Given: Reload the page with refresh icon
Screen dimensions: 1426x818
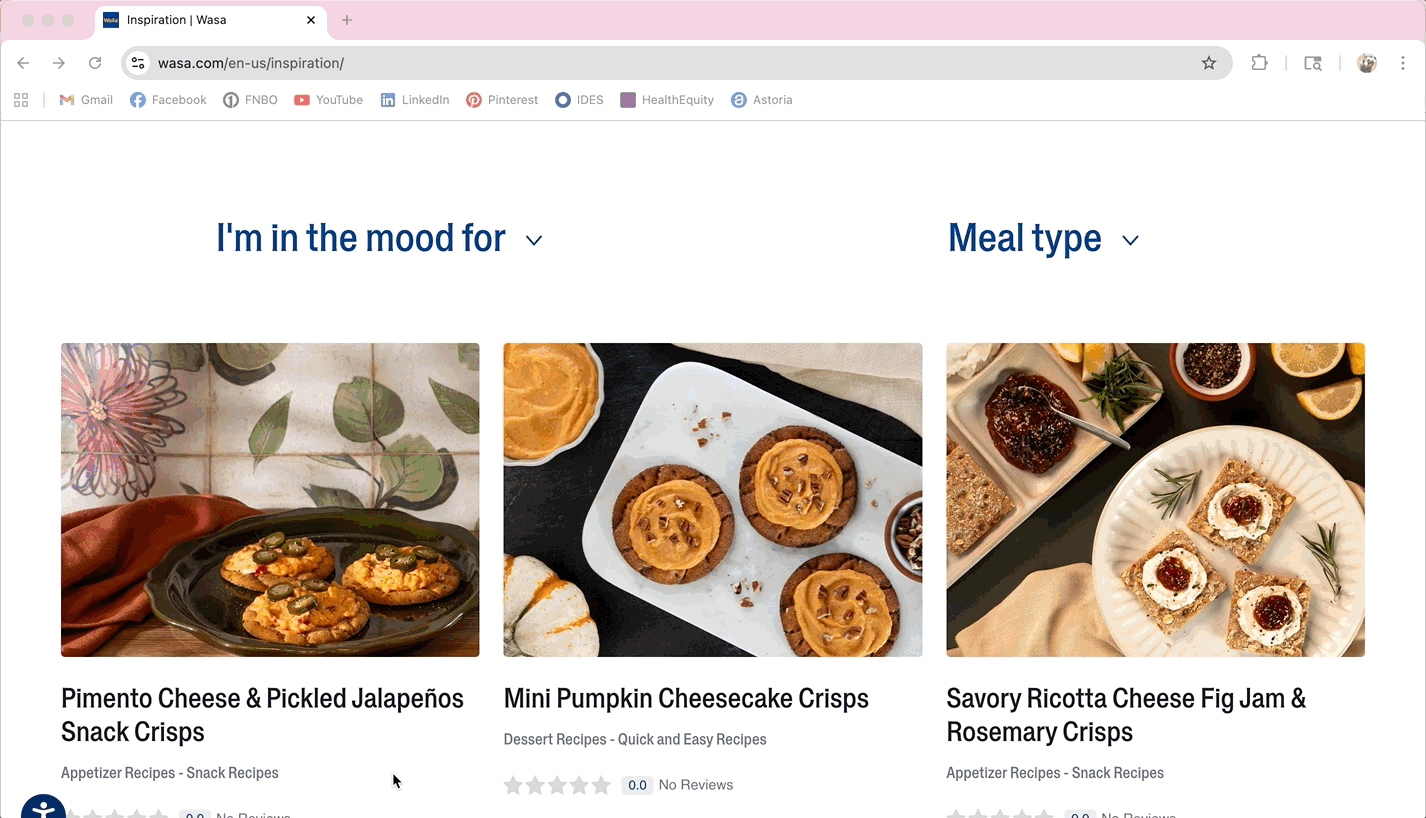Looking at the screenshot, I should 95,63.
